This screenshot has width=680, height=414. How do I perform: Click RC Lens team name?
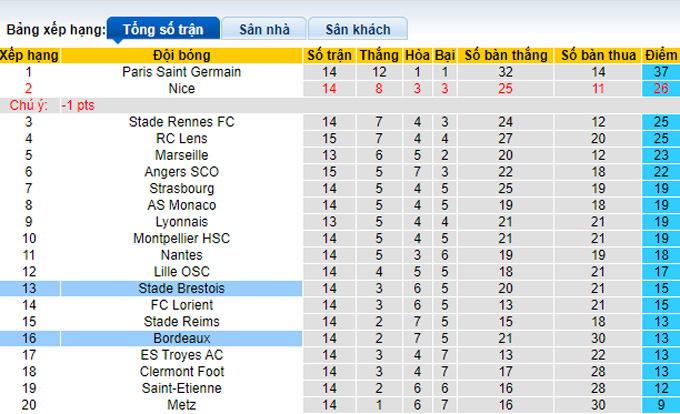pos(182,139)
